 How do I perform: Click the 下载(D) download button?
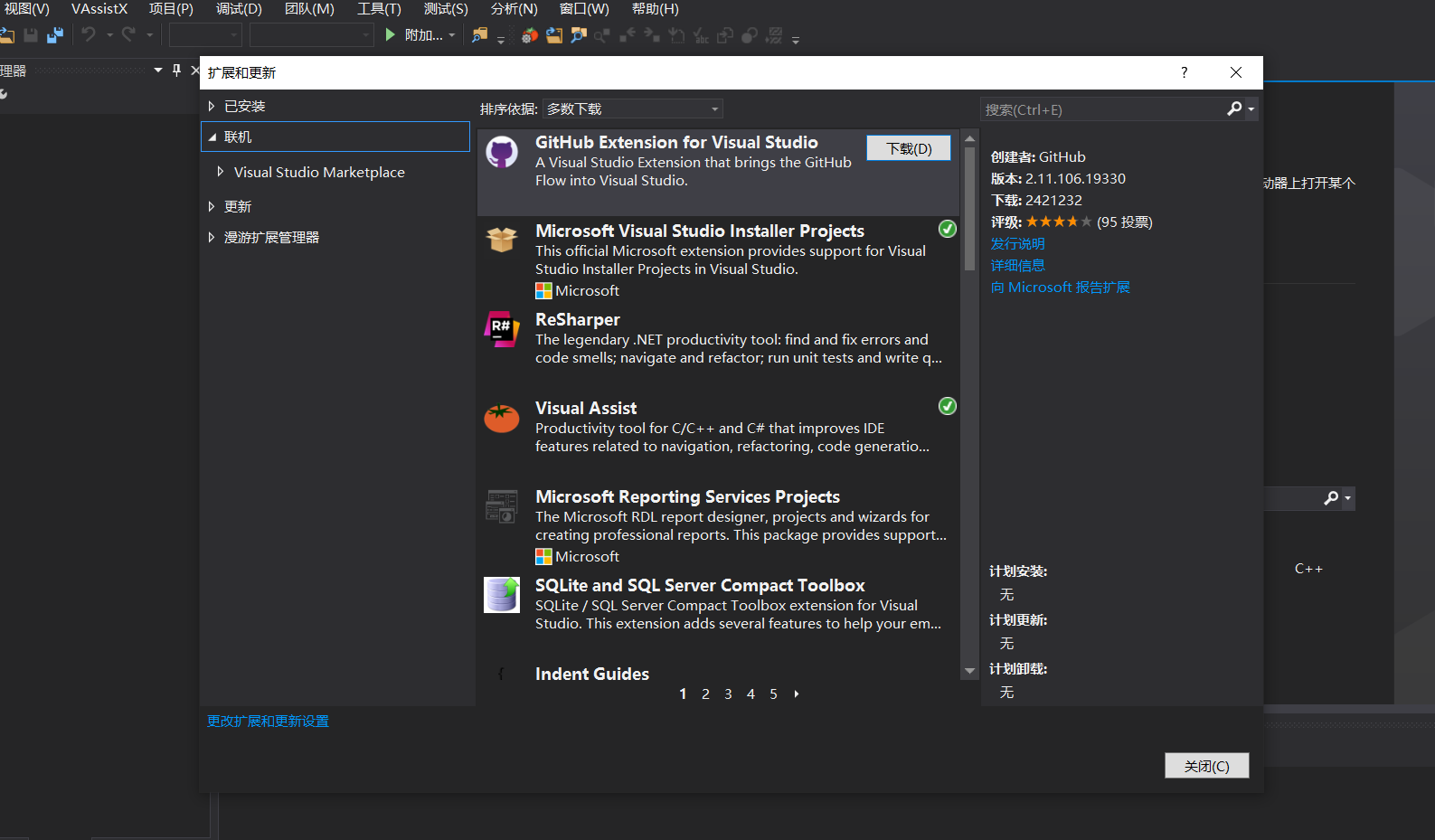(909, 148)
